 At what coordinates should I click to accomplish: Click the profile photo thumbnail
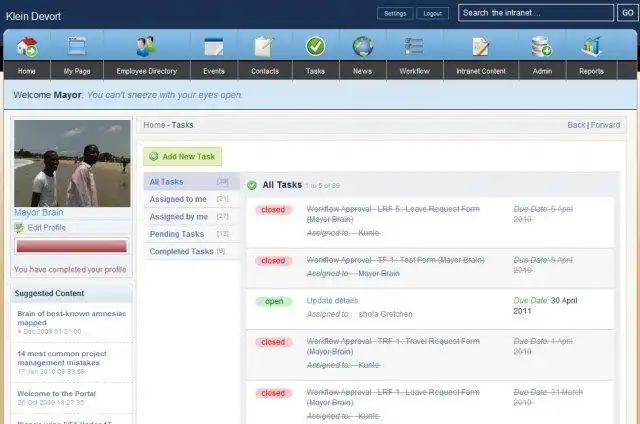pyautogui.click(x=72, y=163)
